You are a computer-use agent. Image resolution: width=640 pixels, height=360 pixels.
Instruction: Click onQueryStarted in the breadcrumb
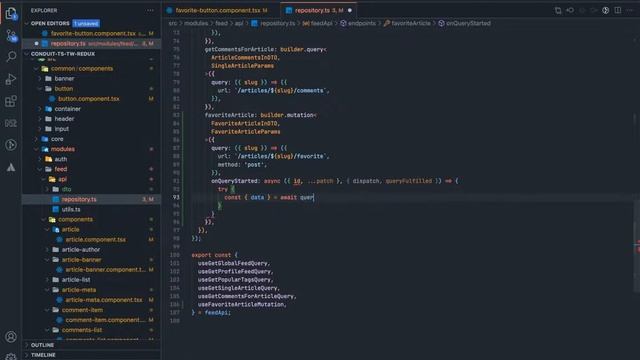[x=468, y=23]
